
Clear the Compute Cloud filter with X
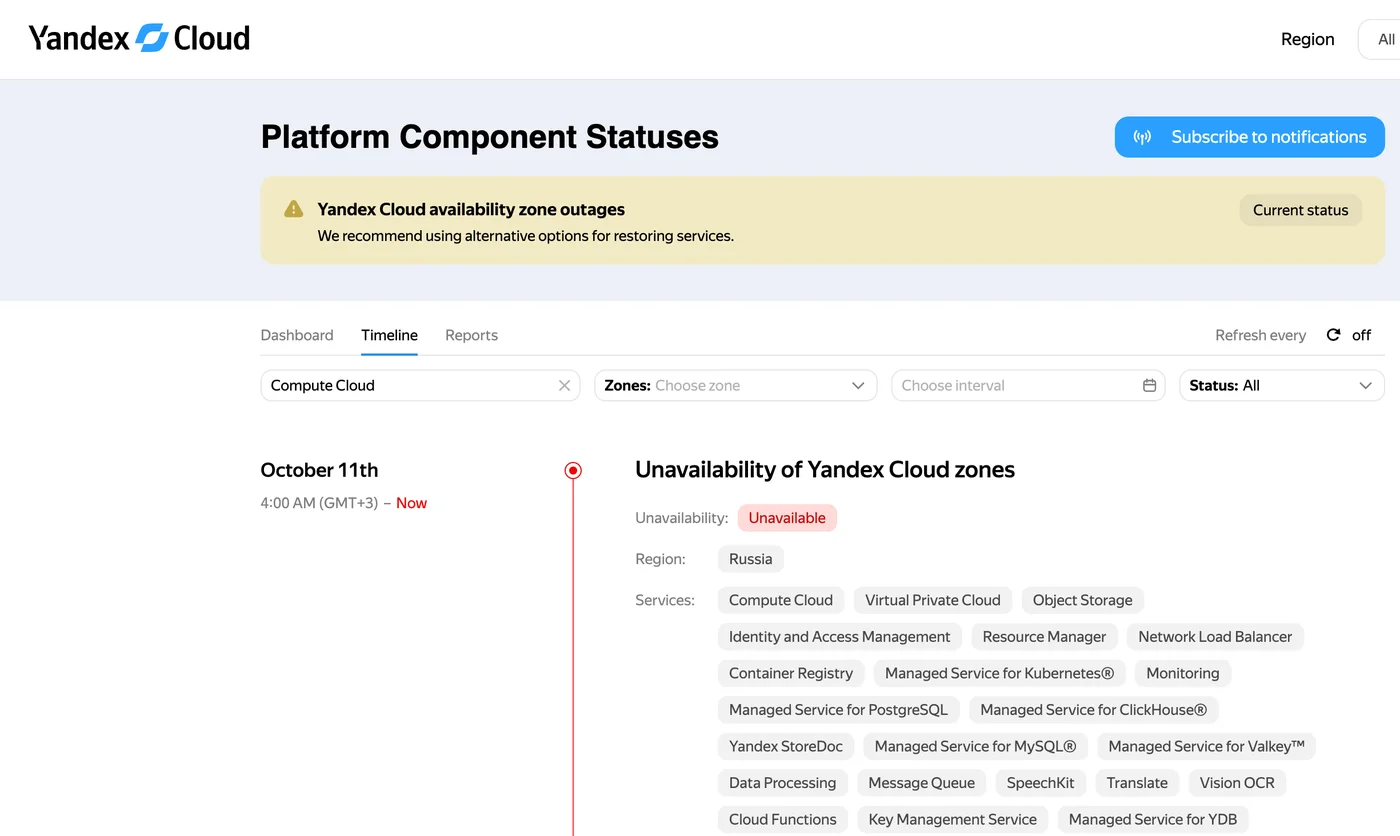click(564, 386)
